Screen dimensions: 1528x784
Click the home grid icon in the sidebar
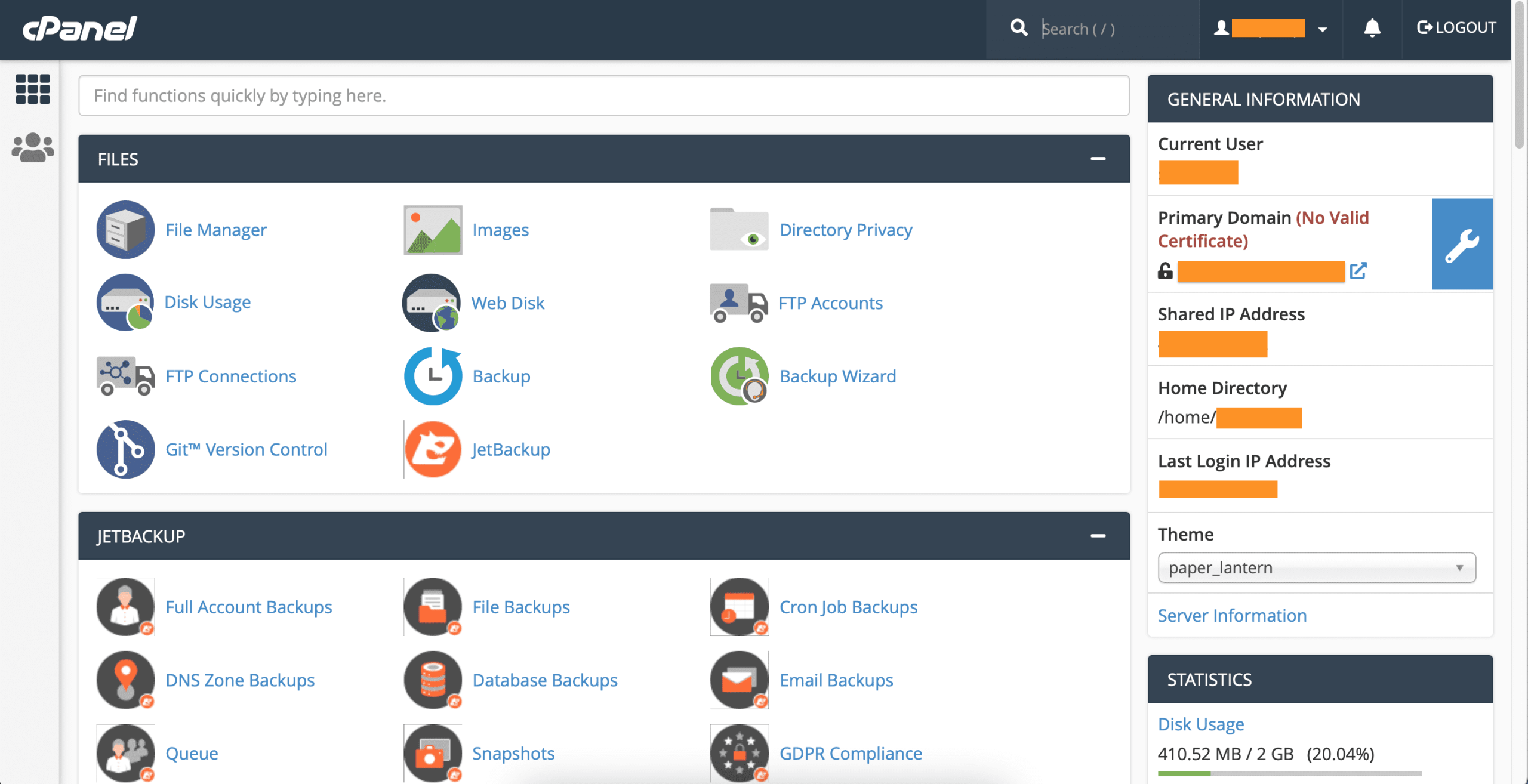click(x=33, y=89)
